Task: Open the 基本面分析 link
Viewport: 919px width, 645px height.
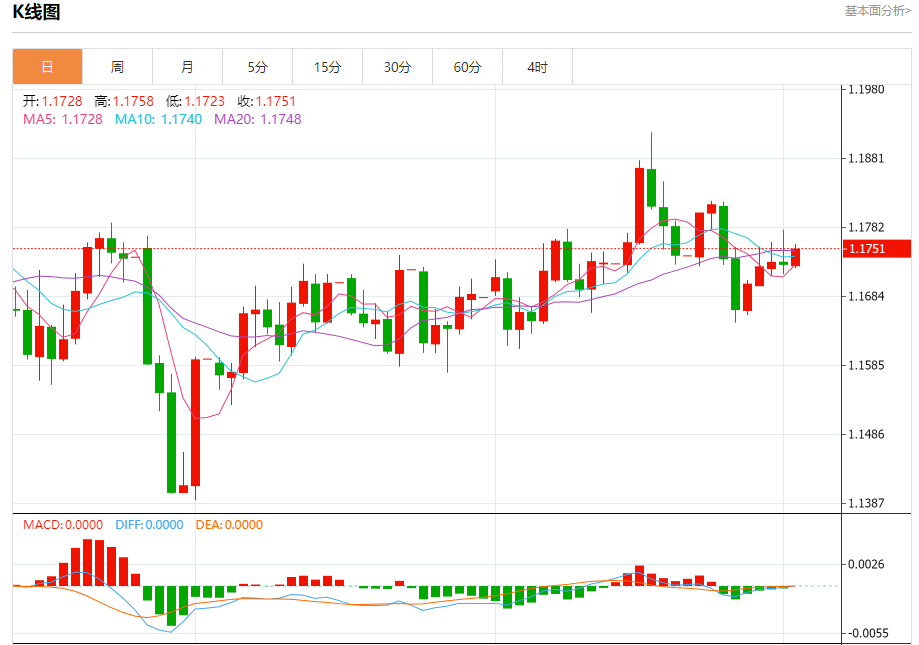Action: pyautogui.click(x=877, y=11)
